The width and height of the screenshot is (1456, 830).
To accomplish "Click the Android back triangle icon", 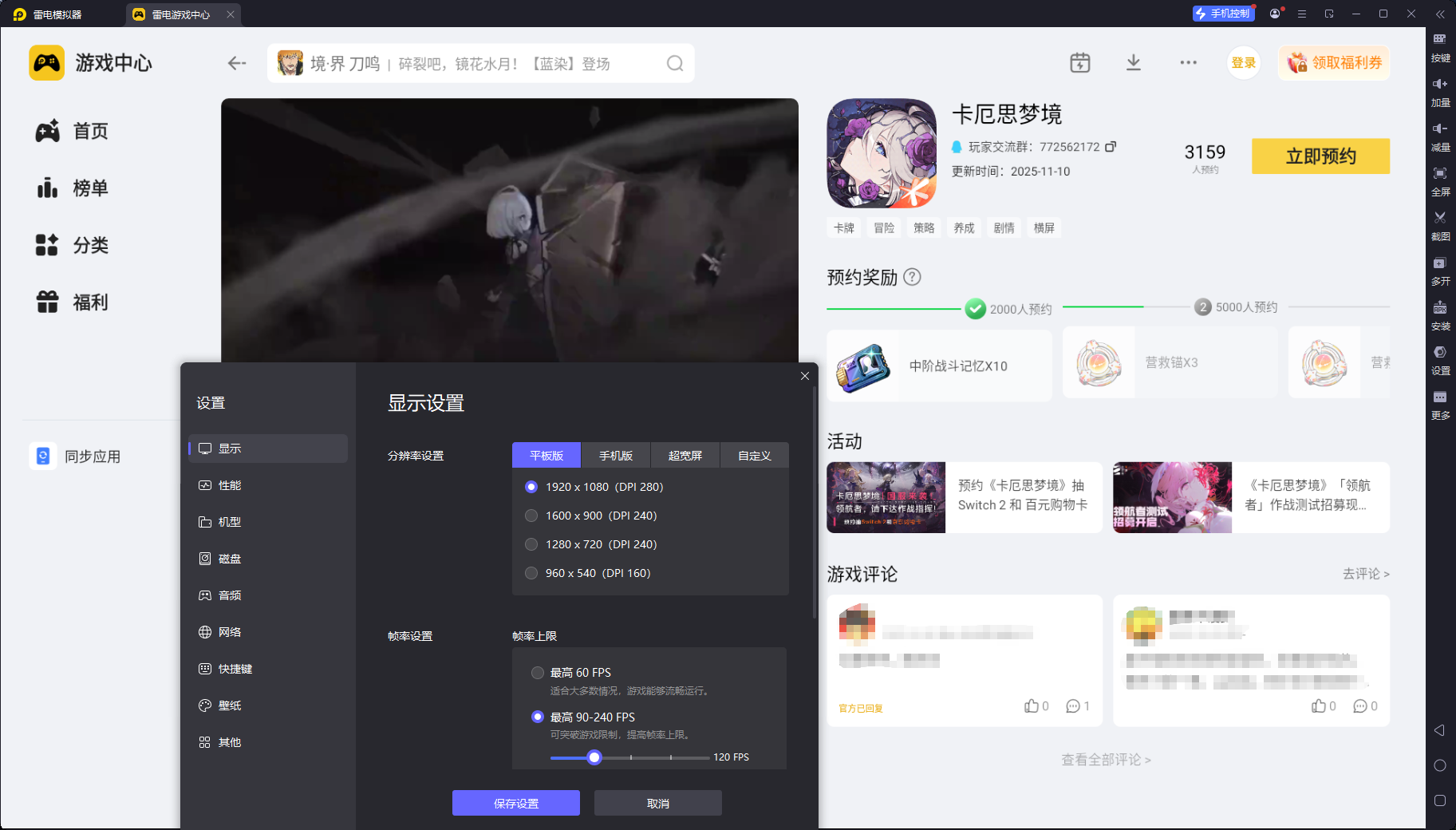I will click(1440, 730).
